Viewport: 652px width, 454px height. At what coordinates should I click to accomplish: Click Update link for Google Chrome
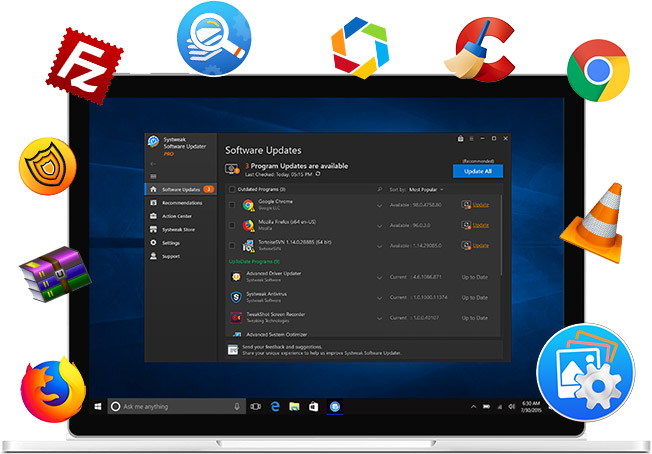[x=481, y=205]
